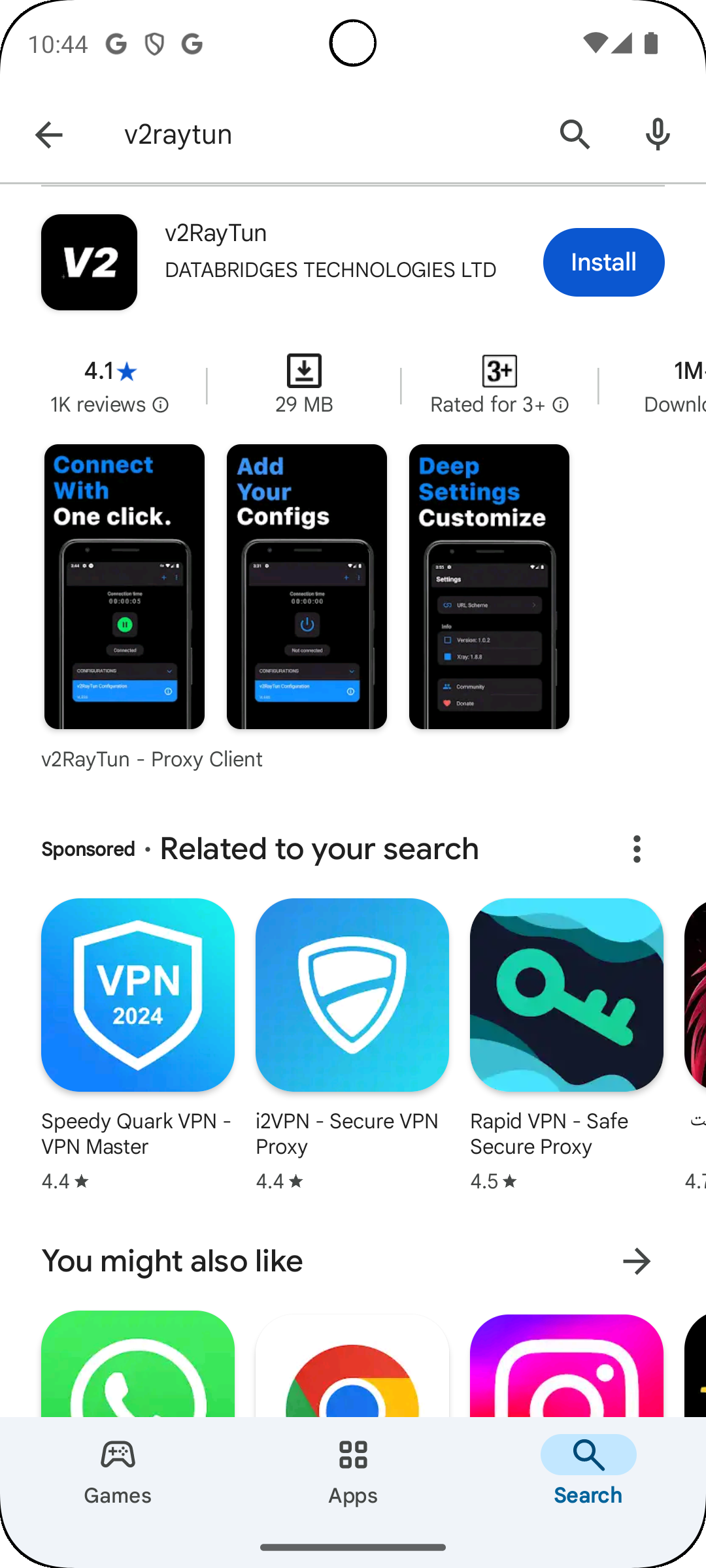Show info for Rated for 3+ label
The width and height of the screenshot is (706, 1568).
click(x=561, y=405)
